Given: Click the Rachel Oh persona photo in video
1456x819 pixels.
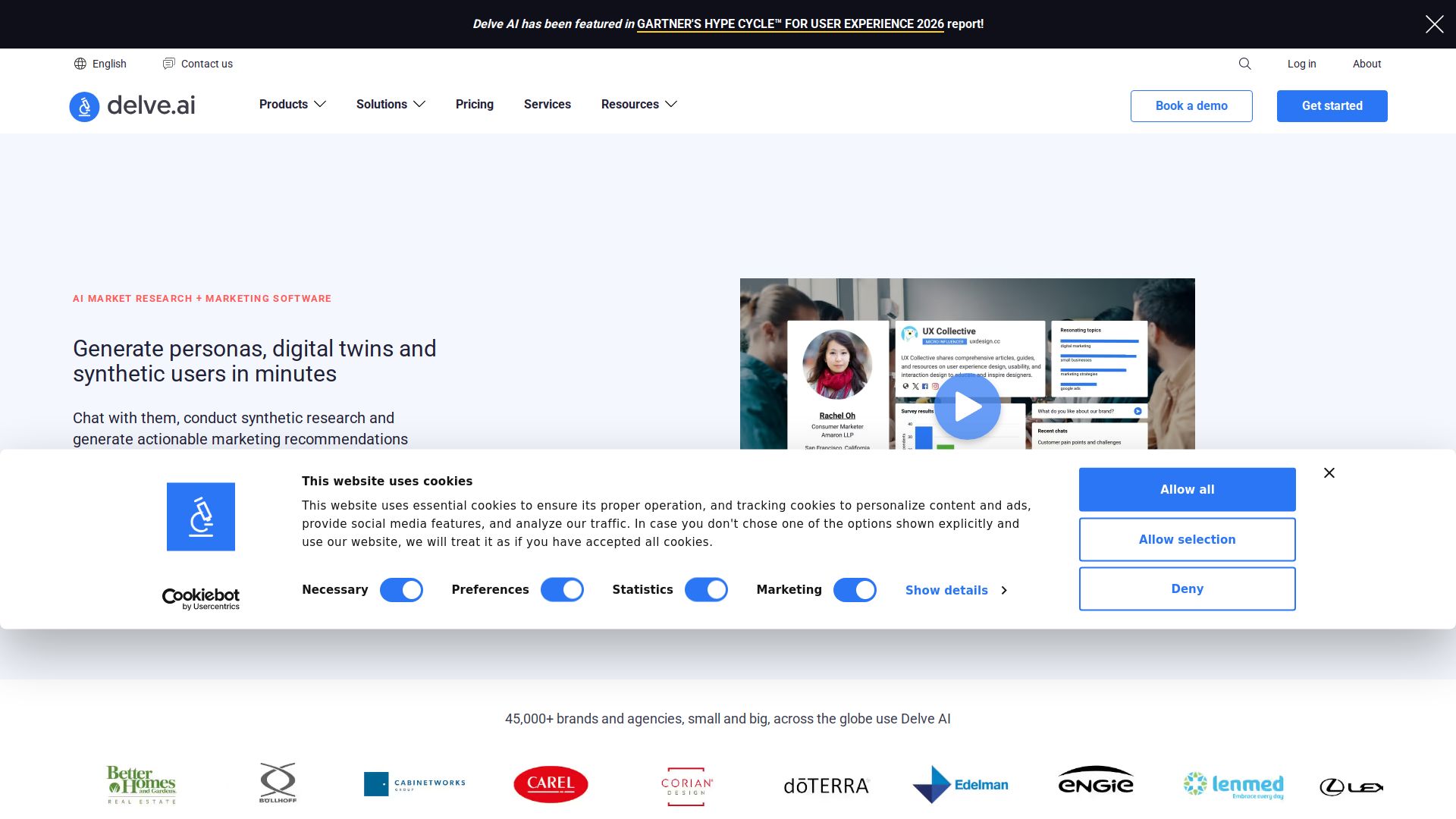Looking at the screenshot, I should pyautogui.click(x=837, y=365).
